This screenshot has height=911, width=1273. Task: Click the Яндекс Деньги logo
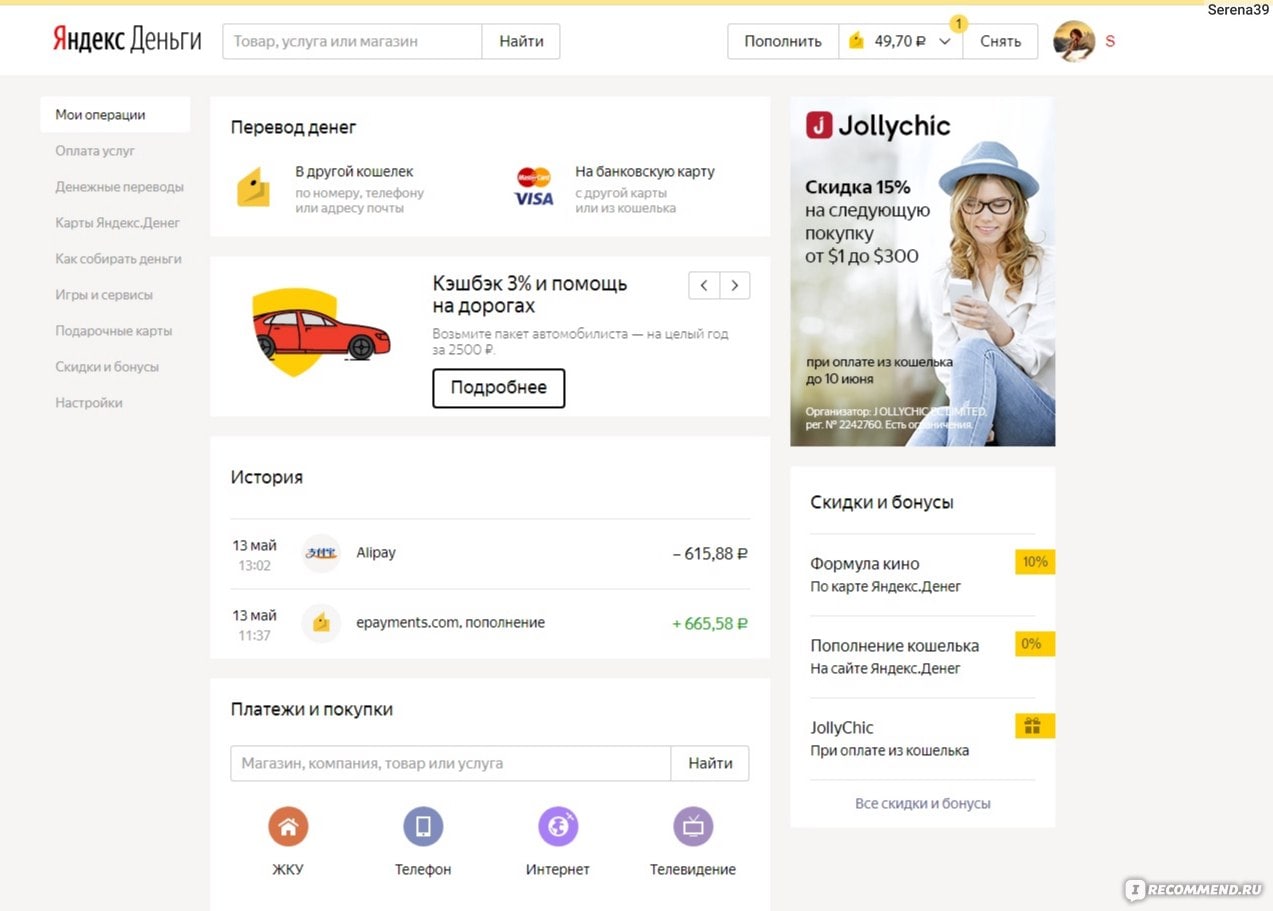[127, 40]
